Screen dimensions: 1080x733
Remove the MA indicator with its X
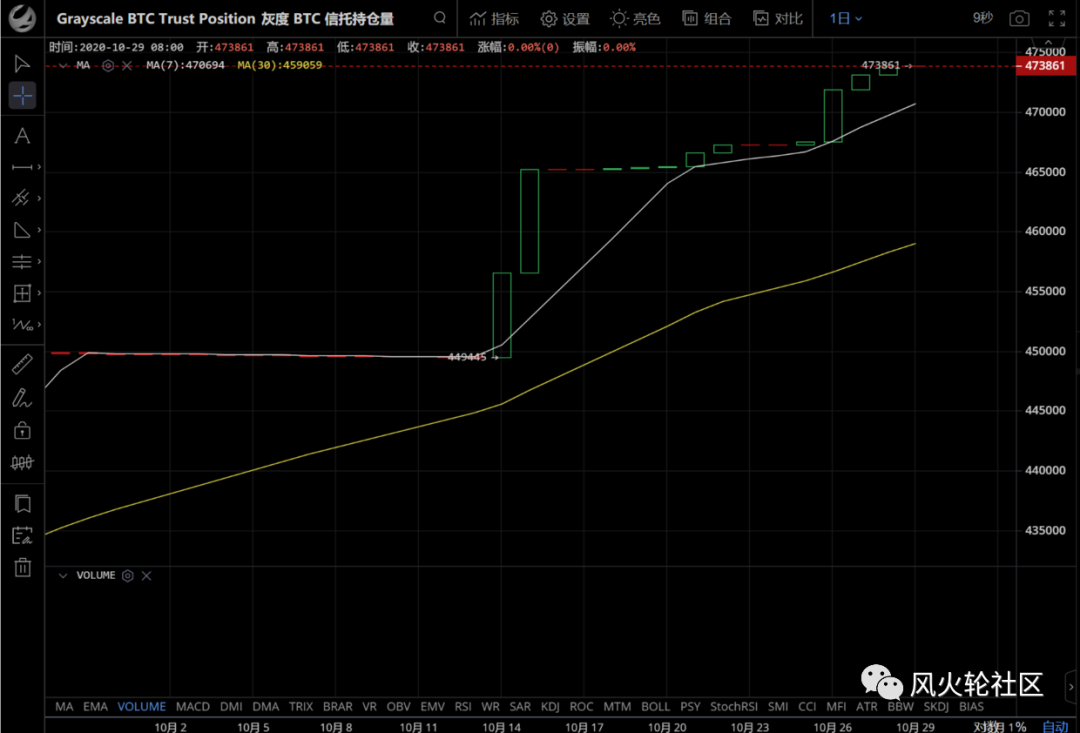point(127,65)
